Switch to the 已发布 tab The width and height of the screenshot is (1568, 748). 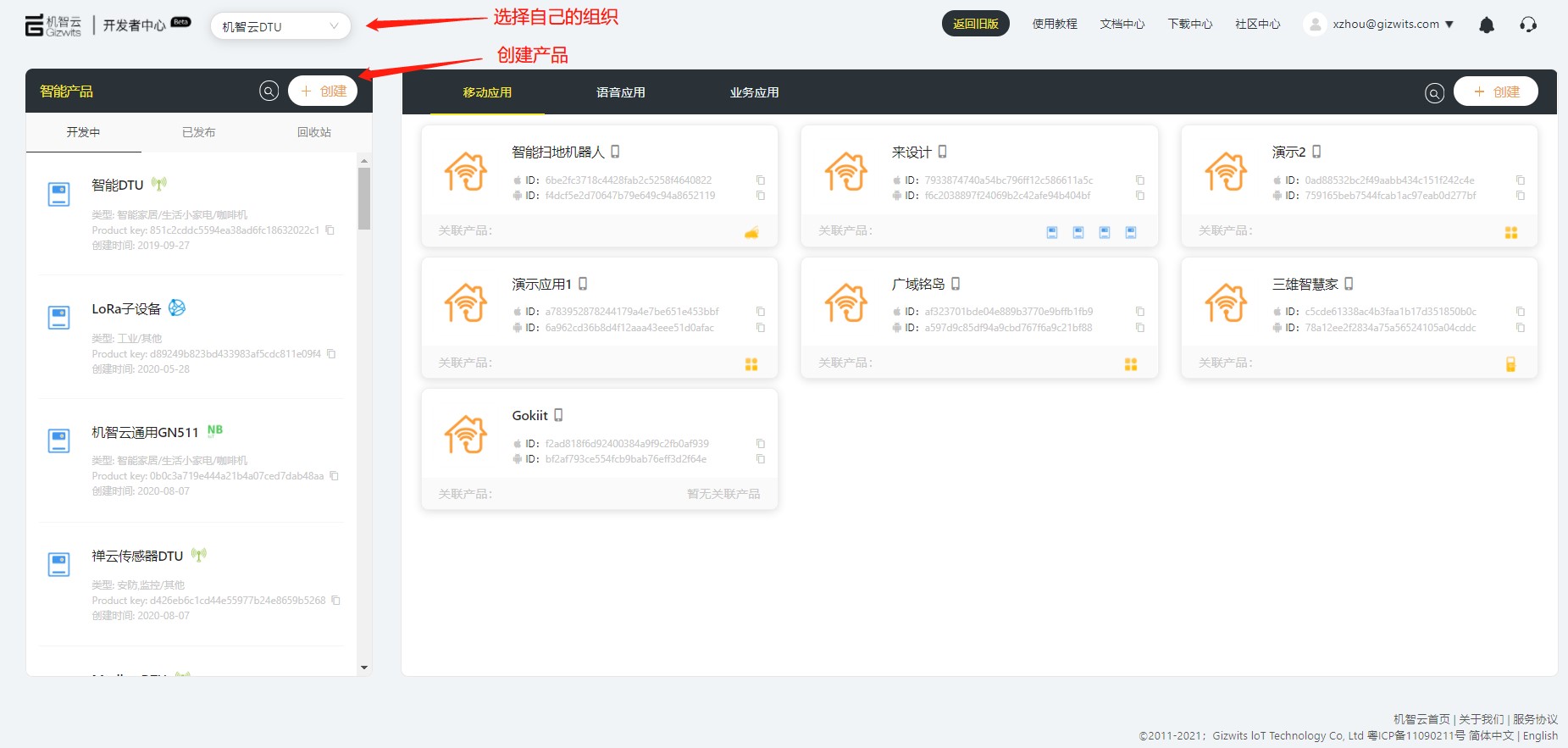tap(198, 132)
